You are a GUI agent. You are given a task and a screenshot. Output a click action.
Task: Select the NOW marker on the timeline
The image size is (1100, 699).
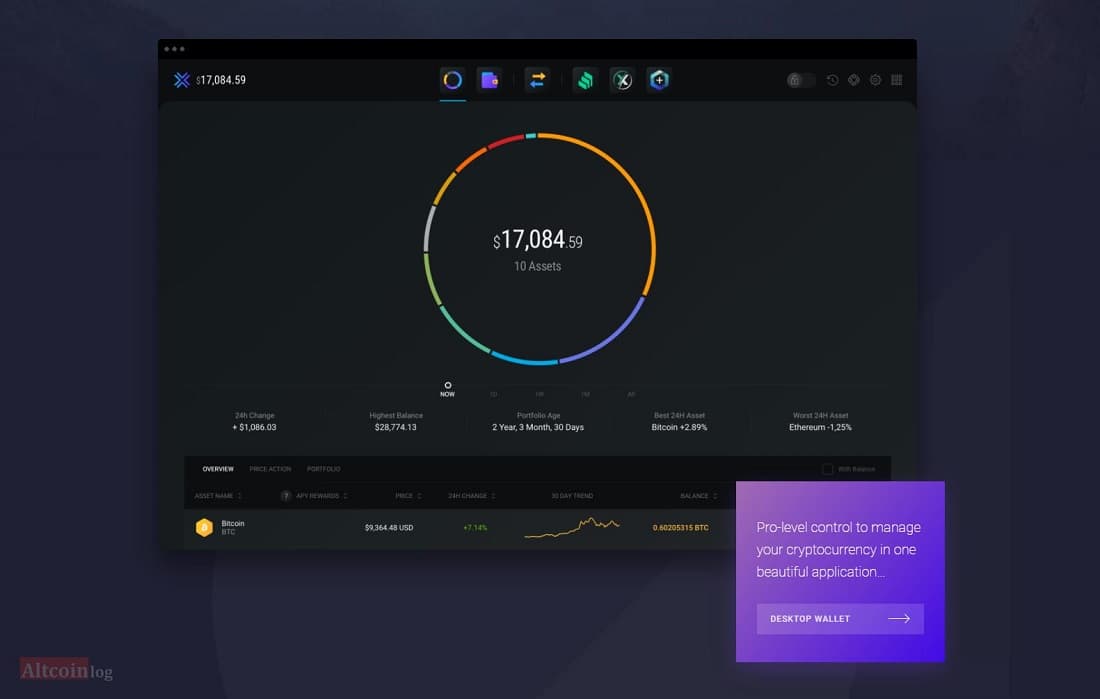coord(448,390)
